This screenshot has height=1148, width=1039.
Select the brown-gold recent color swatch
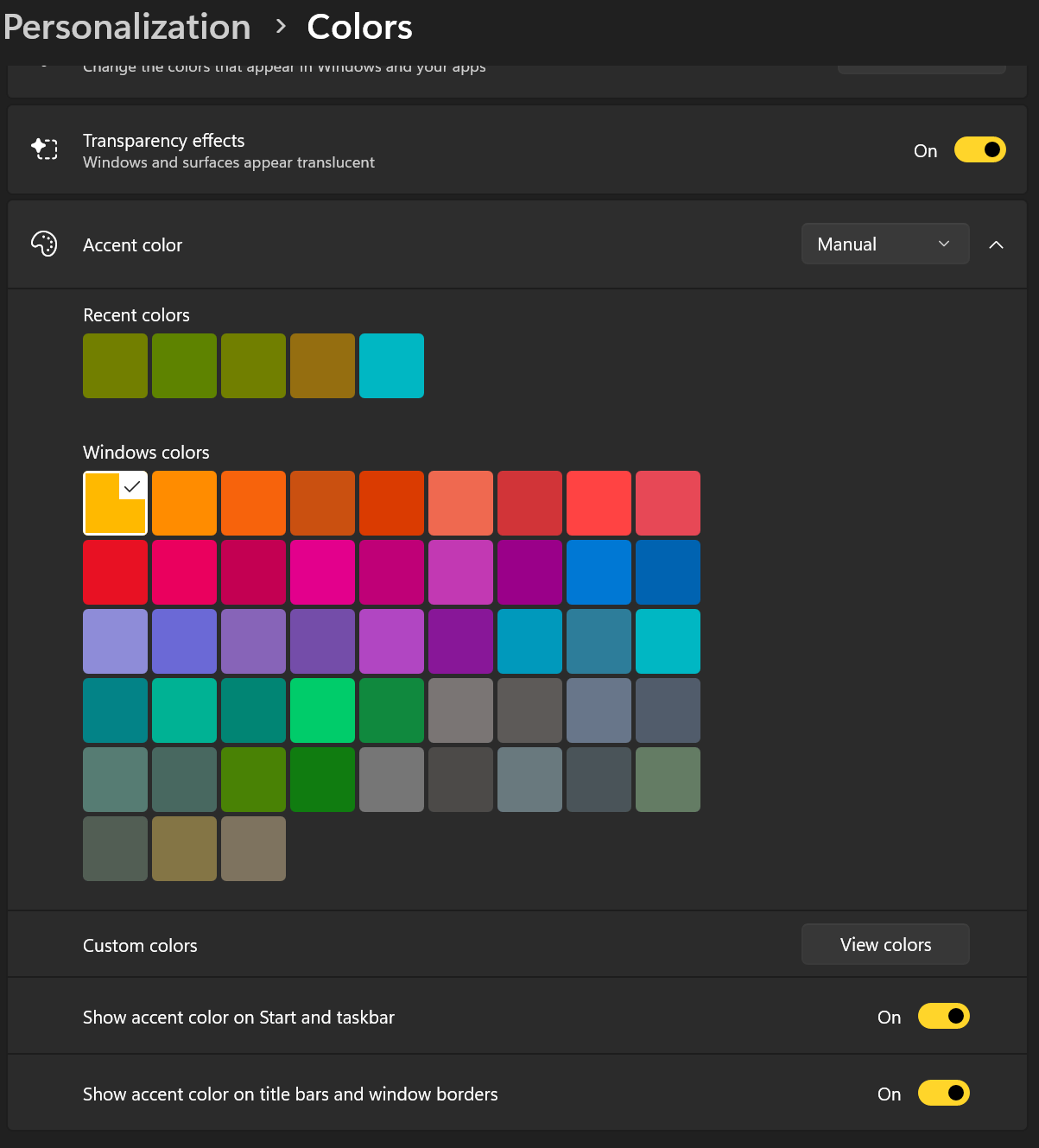coord(322,365)
